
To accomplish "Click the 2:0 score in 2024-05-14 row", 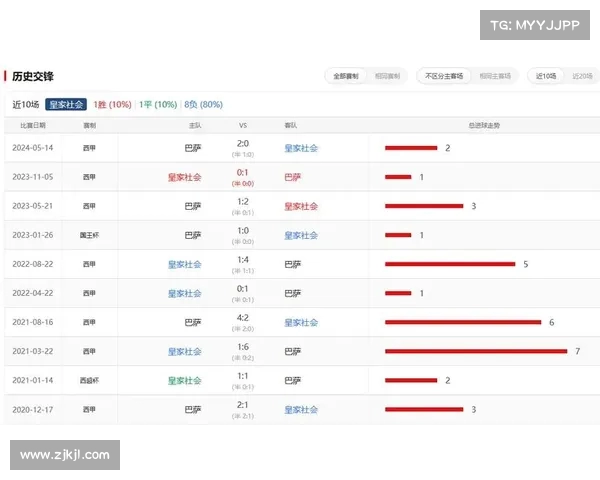I will 243,144.
